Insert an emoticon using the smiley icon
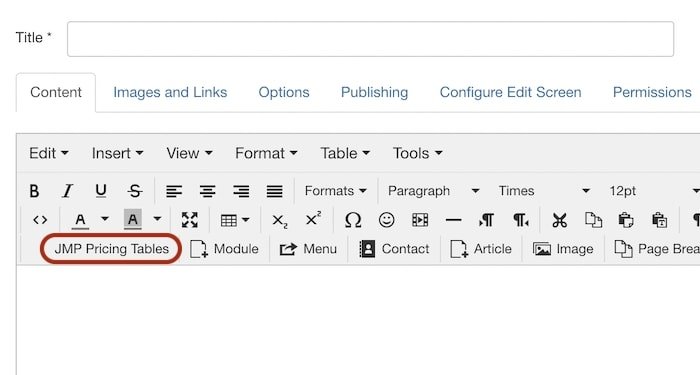The height and width of the screenshot is (375, 700). point(386,220)
